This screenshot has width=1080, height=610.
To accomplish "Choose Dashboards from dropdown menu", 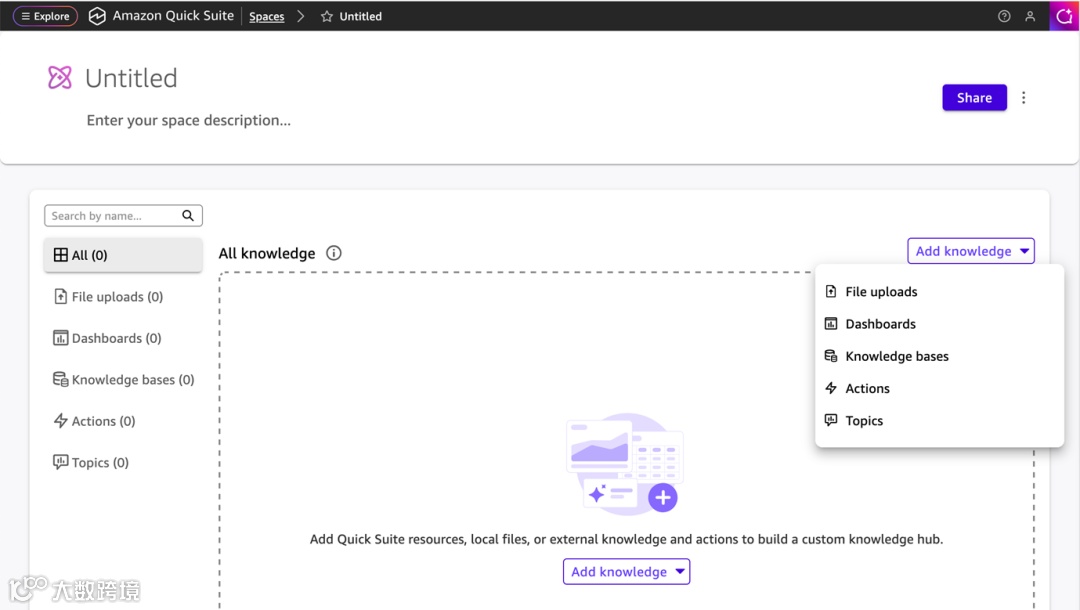I will click(939, 324).
